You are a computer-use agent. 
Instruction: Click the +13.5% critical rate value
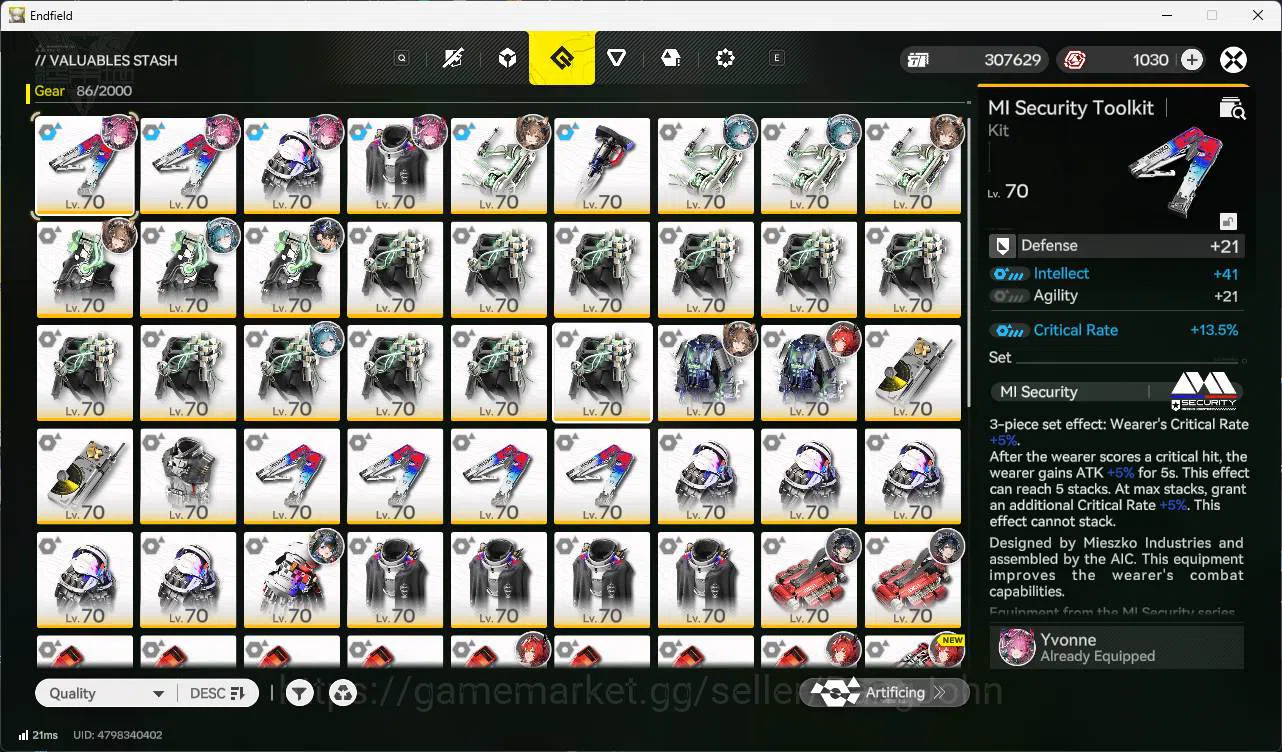1214,330
